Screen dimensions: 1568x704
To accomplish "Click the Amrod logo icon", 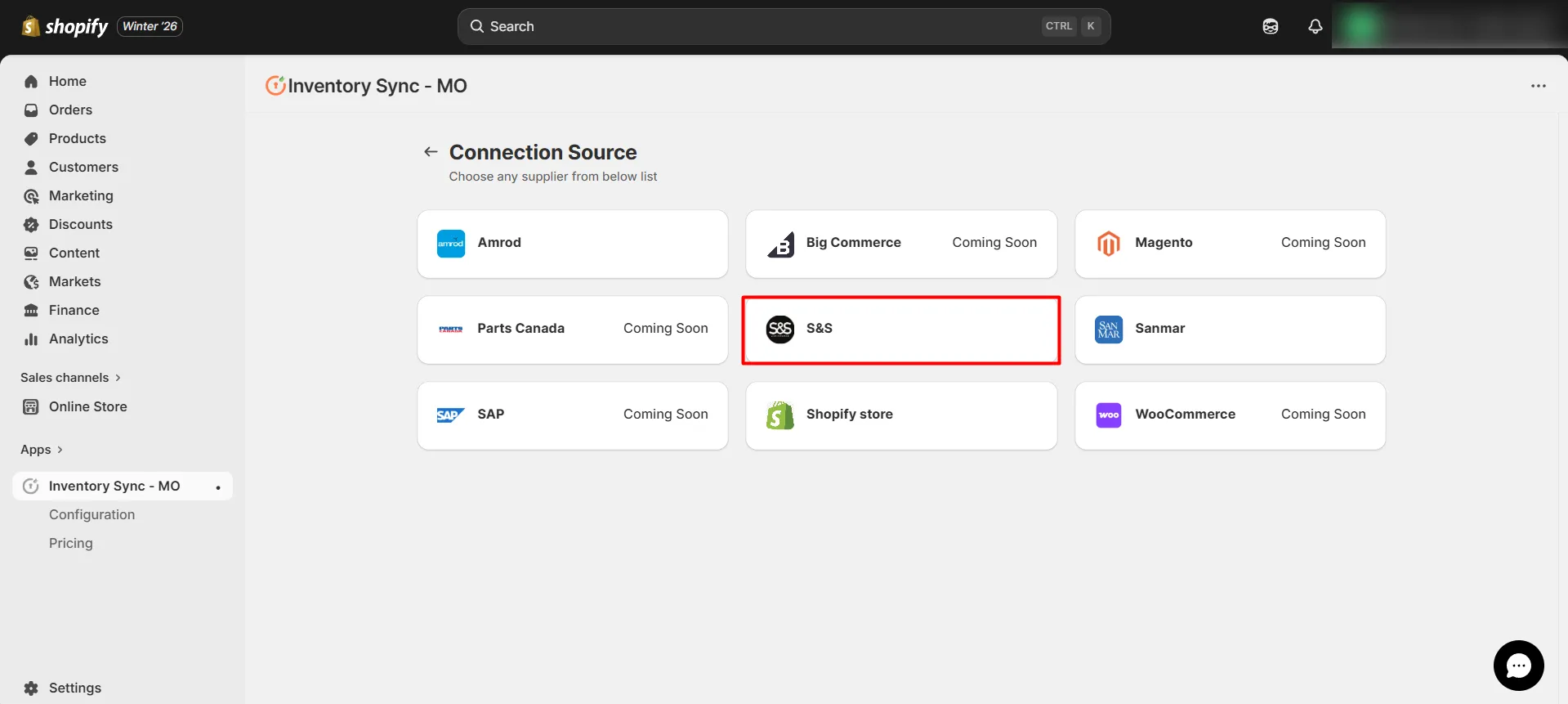I will [x=451, y=243].
